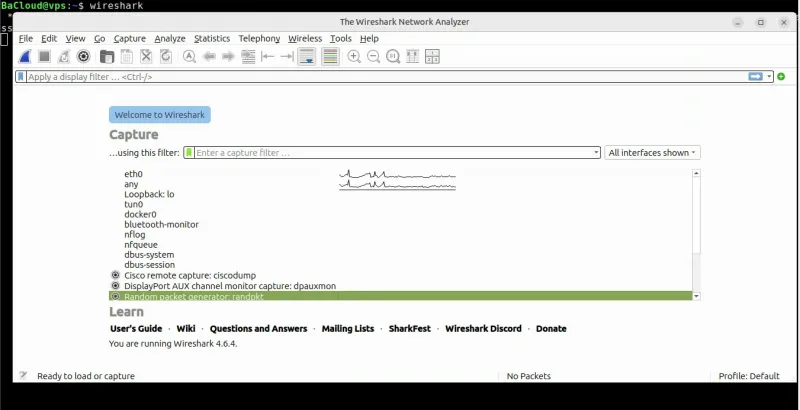
Task: Open the File menu
Action: pos(26,38)
